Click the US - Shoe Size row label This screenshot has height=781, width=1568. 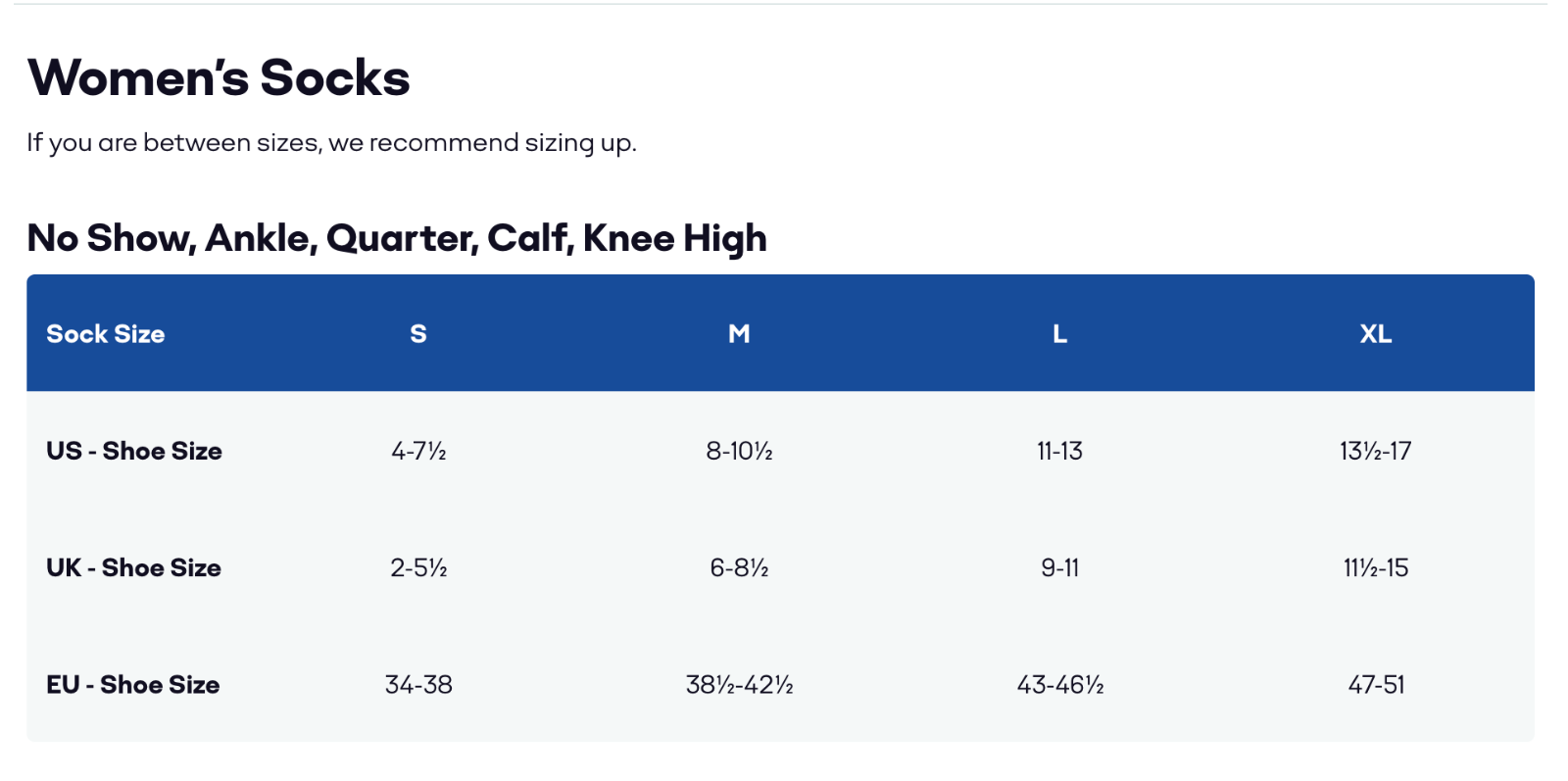[x=134, y=451]
